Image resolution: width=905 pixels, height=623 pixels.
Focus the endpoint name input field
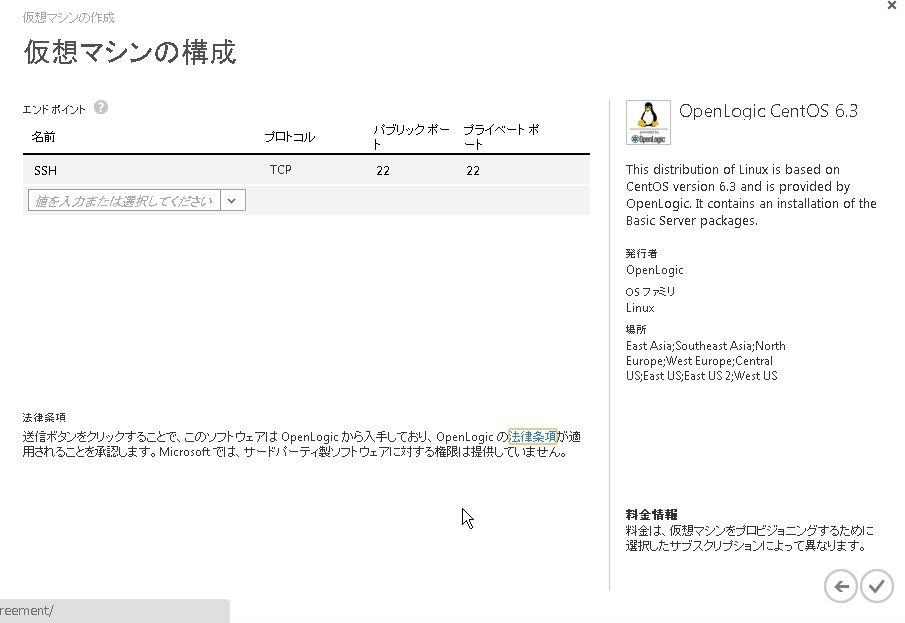point(124,200)
